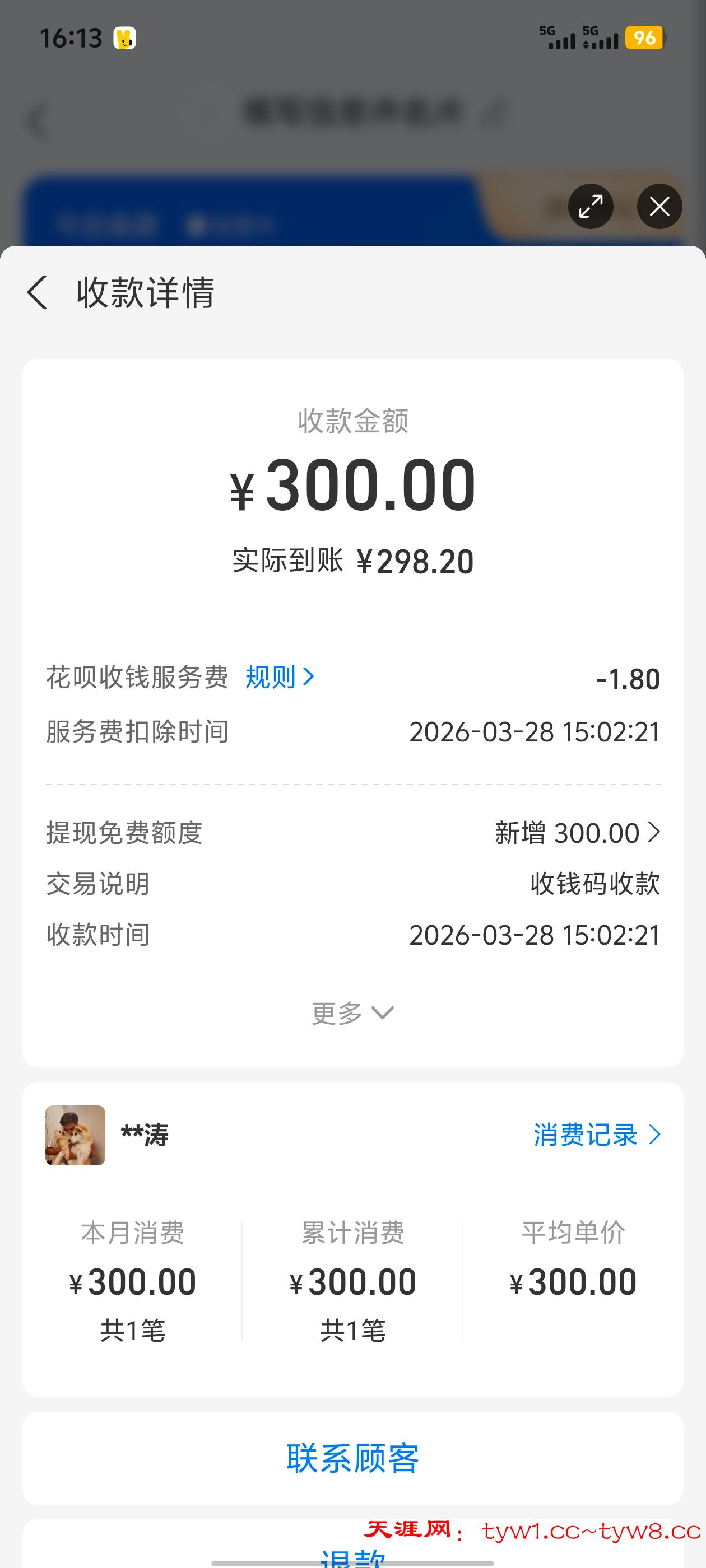Tap the yellow notification icon in status bar
The image size is (706, 1568).
pos(125,38)
